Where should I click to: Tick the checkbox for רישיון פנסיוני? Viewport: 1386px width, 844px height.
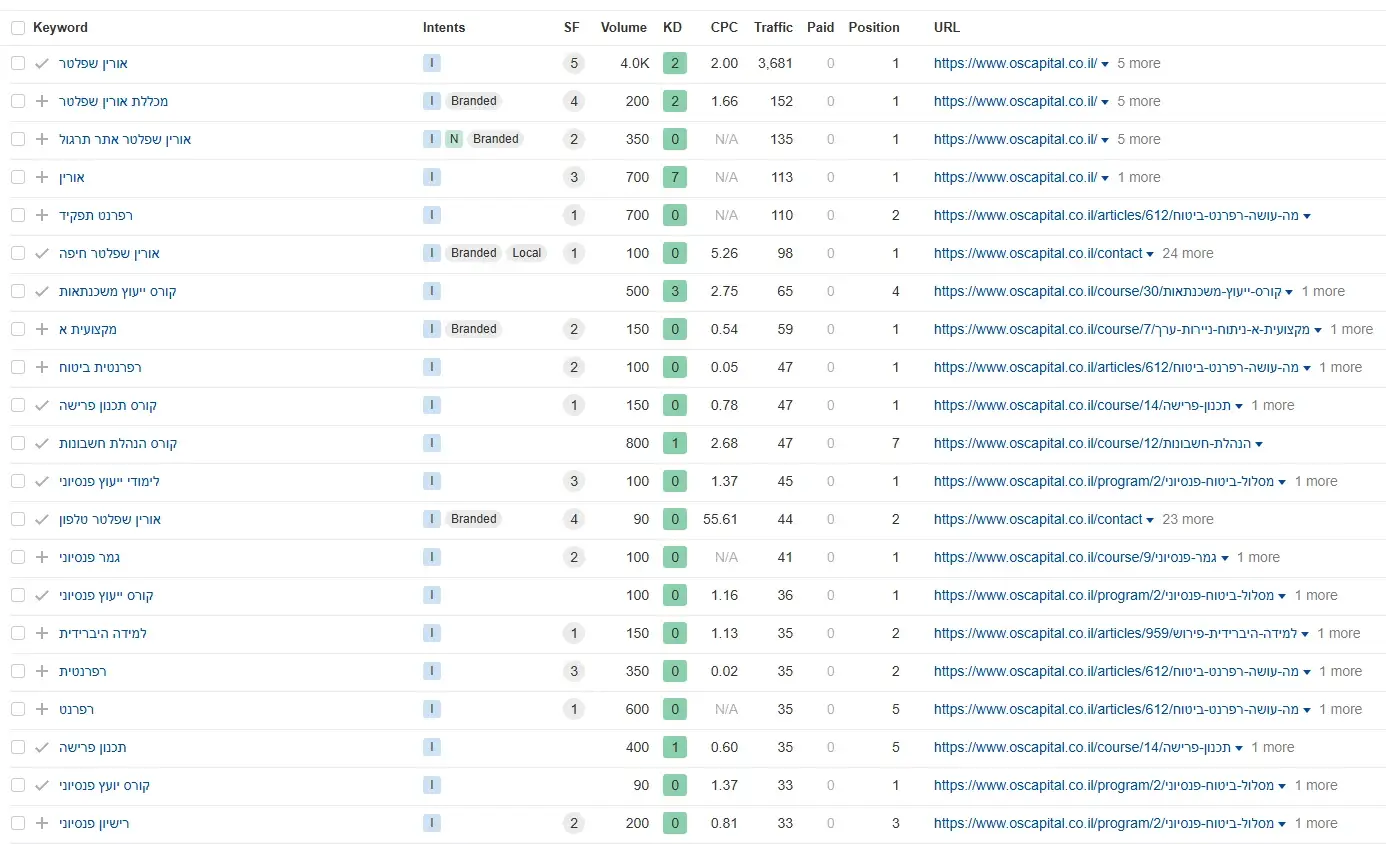[18, 823]
